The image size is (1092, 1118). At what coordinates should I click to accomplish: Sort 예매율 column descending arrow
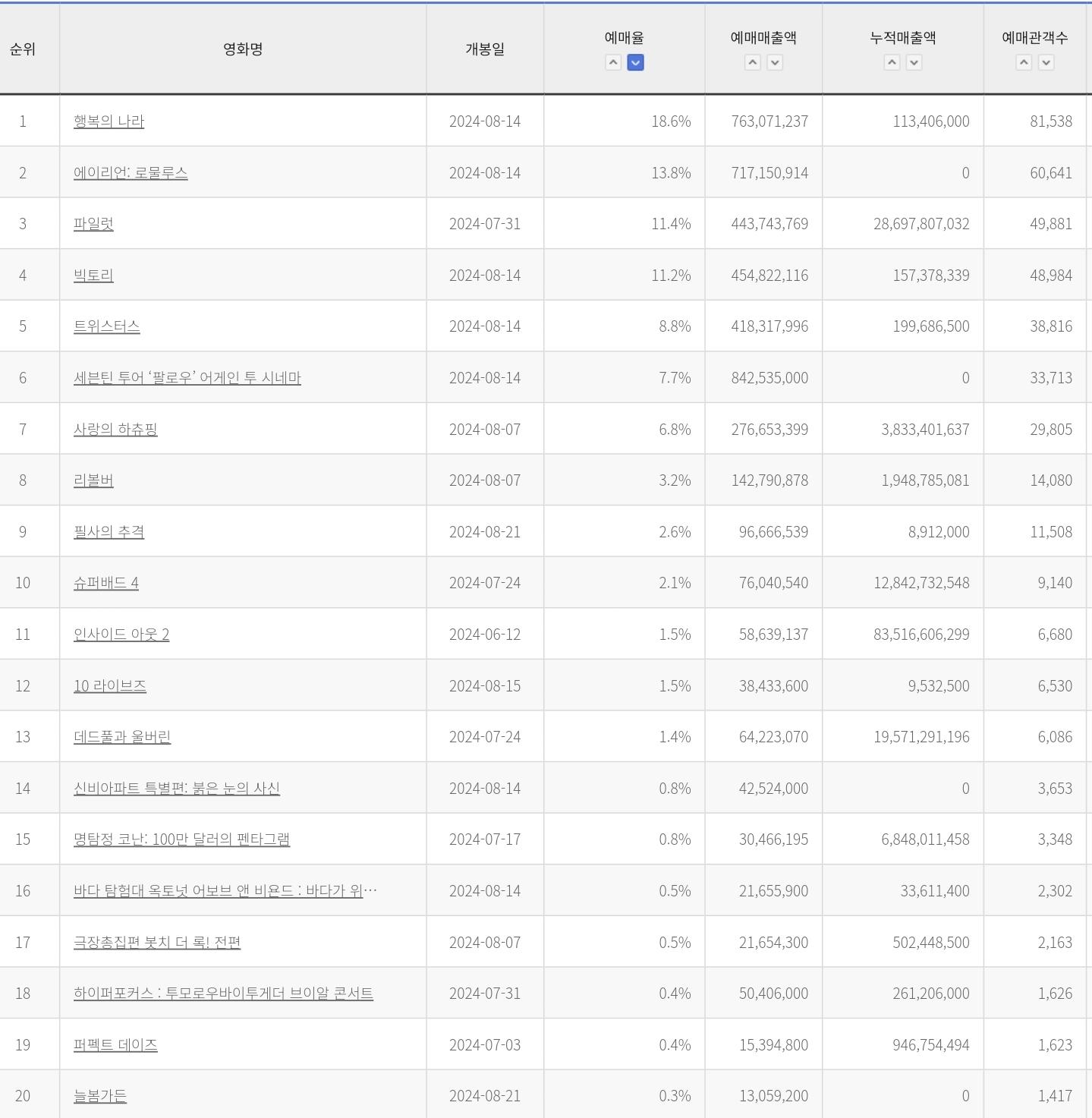click(636, 63)
